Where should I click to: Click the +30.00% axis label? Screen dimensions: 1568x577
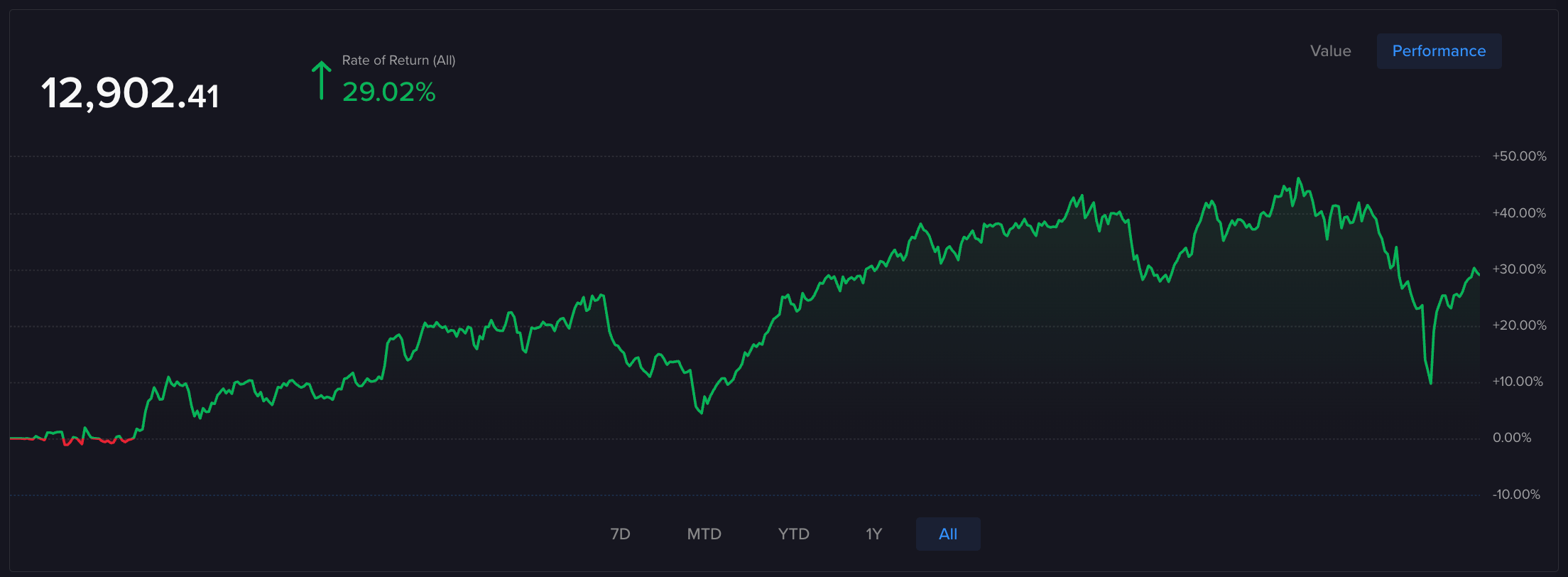coord(1519,269)
